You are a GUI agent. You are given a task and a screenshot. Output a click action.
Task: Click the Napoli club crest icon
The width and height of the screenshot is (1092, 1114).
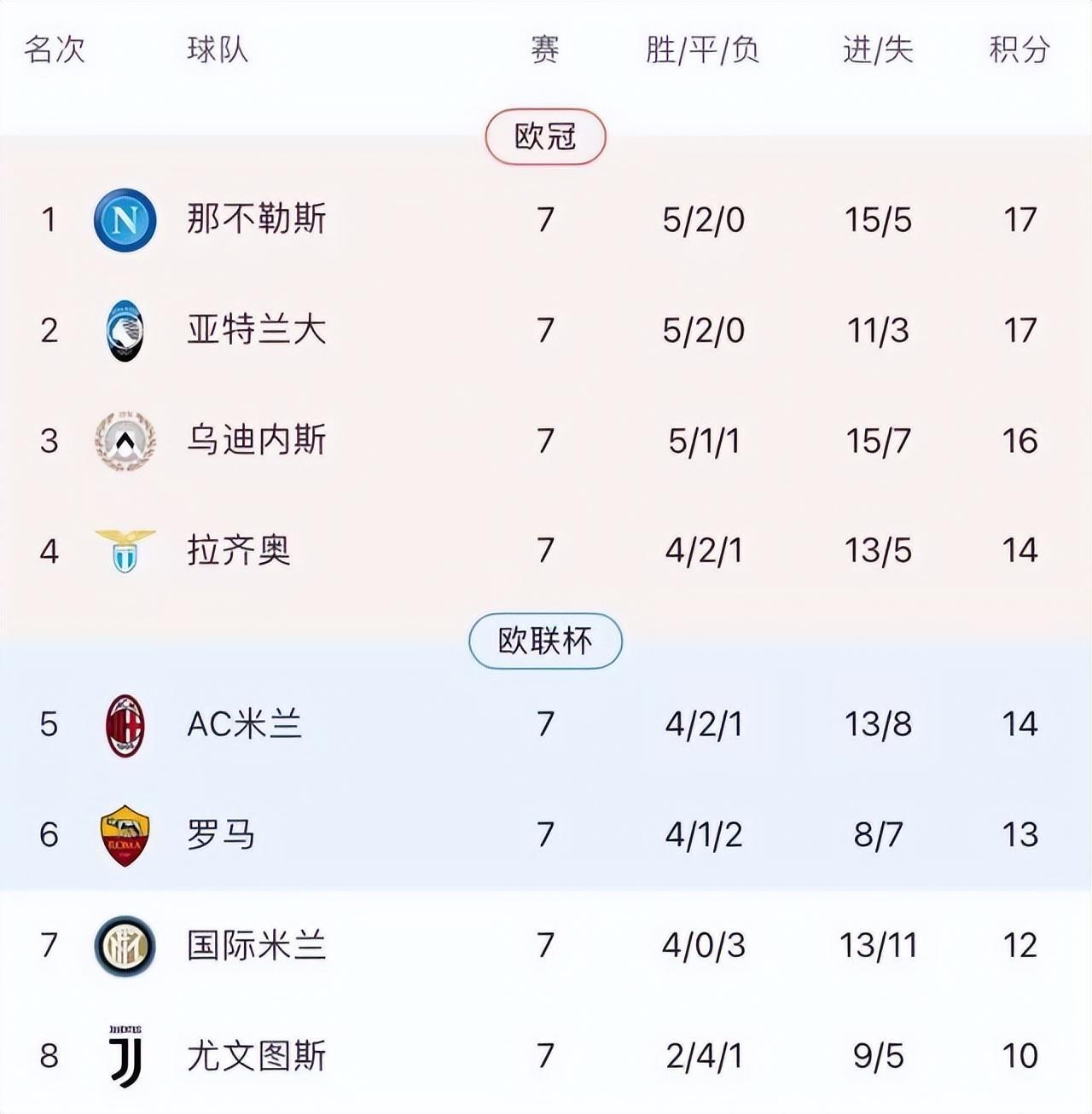[125, 220]
